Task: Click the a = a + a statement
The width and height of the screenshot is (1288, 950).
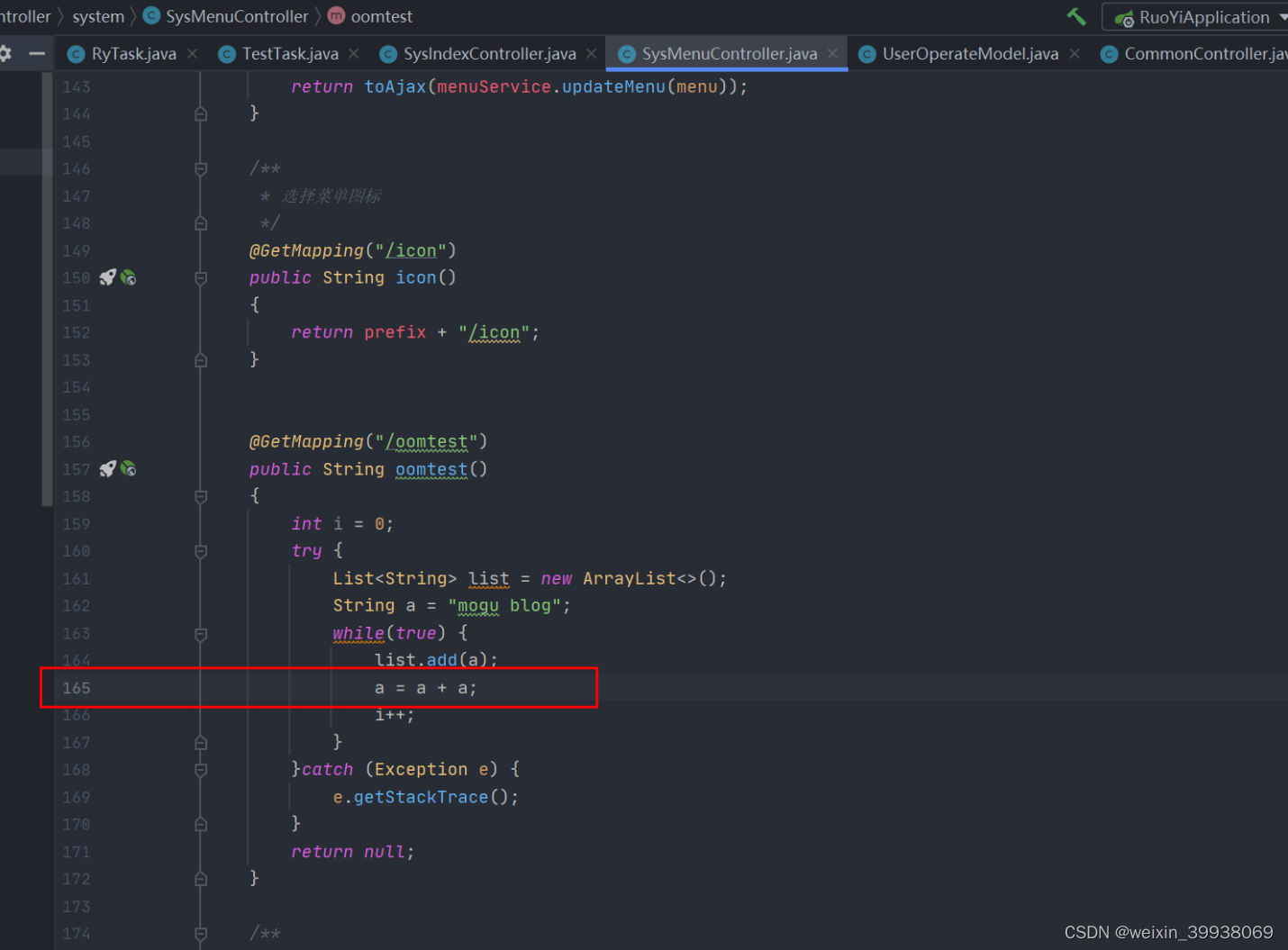Action: coord(425,688)
